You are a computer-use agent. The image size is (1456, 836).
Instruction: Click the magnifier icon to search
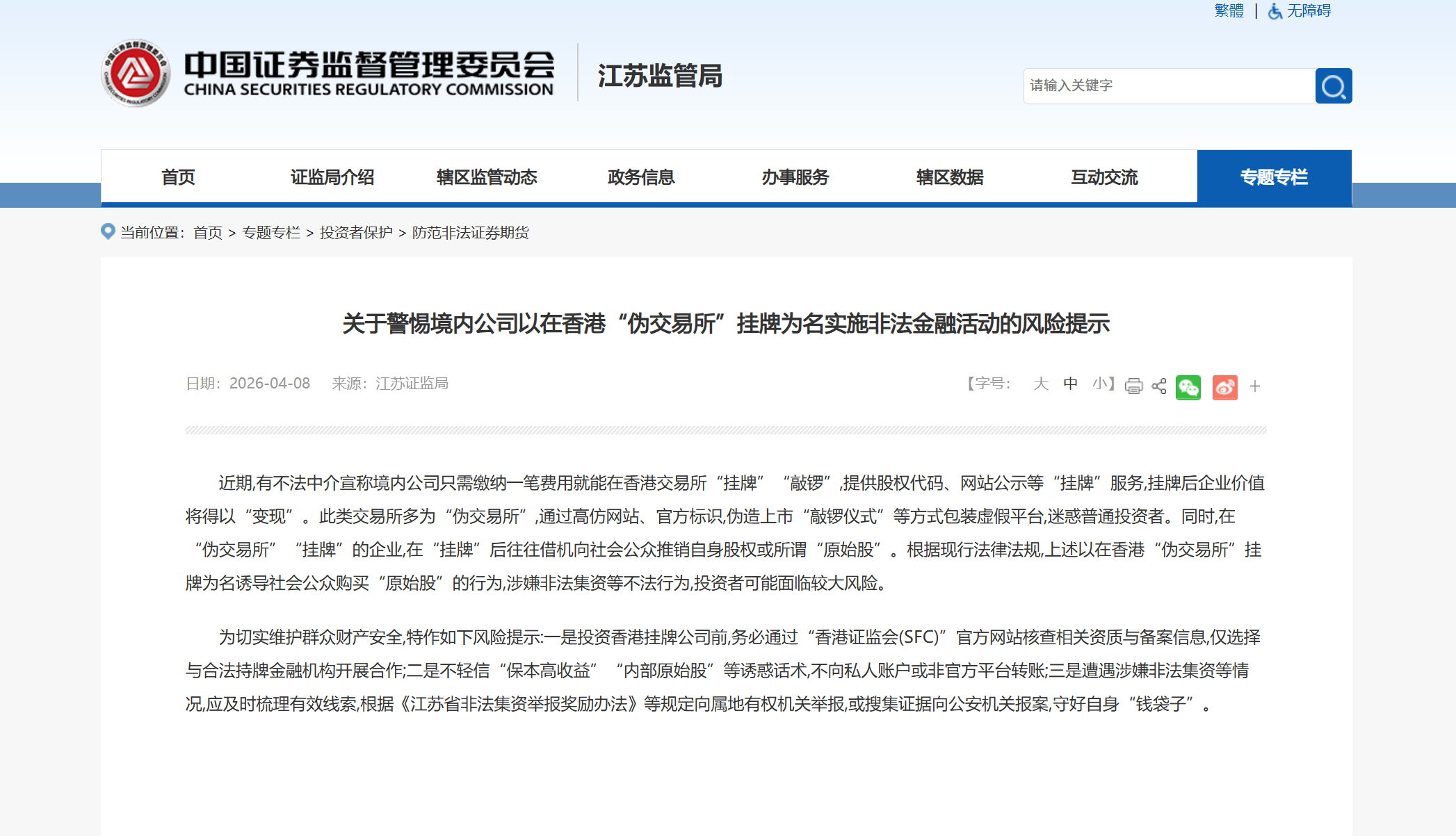(x=1333, y=85)
